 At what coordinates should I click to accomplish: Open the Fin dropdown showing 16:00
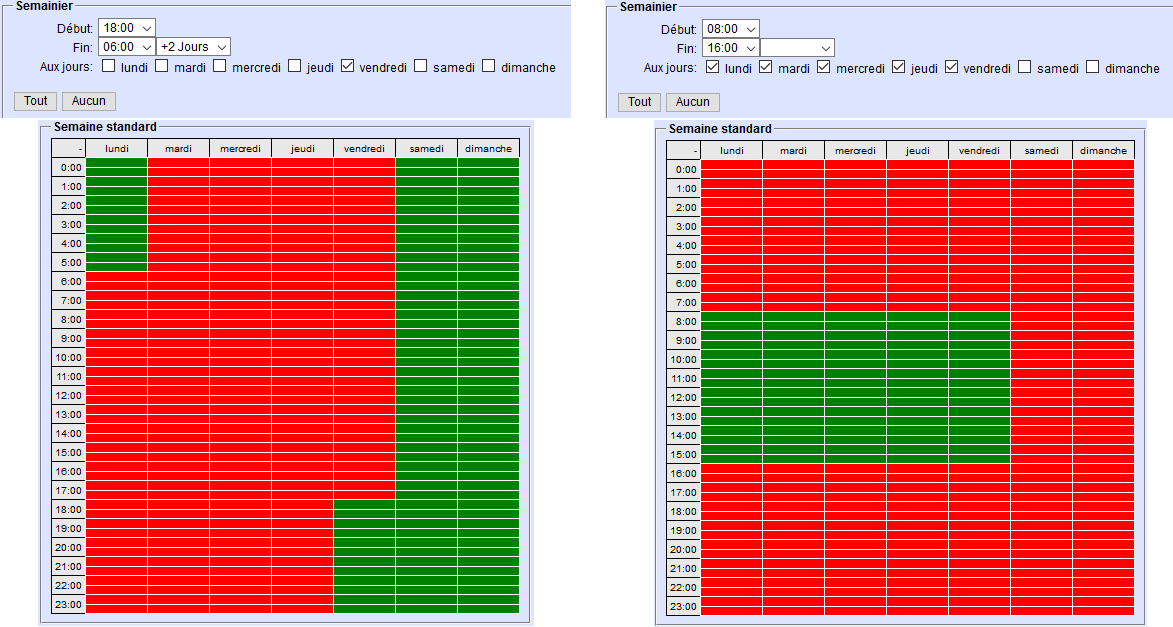point(731,48)
